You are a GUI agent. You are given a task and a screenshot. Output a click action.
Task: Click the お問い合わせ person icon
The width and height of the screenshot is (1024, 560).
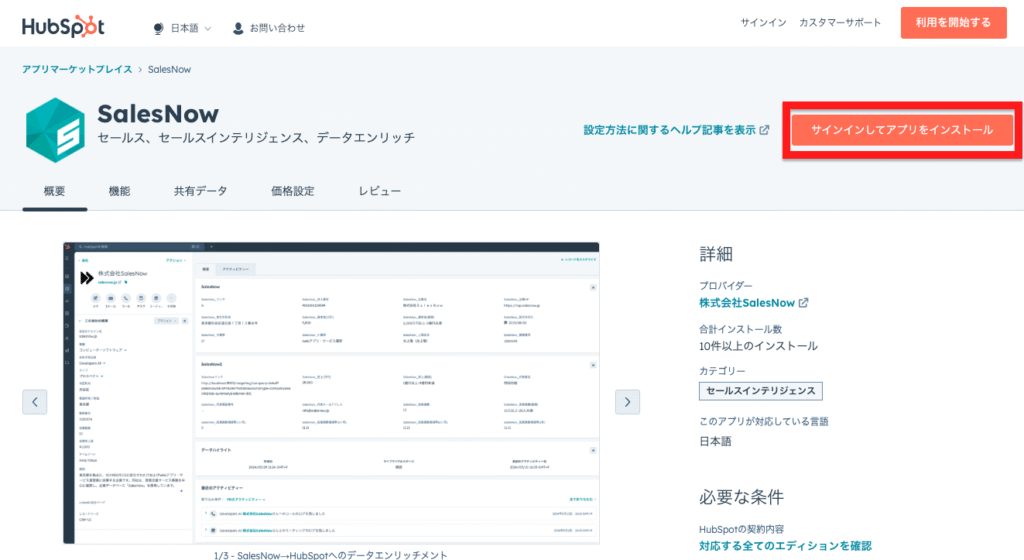tap(238, 28)
